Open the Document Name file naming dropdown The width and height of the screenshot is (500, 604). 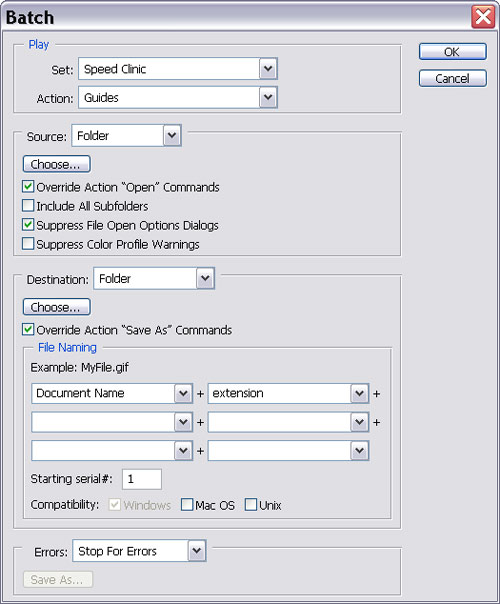(112, 393)
